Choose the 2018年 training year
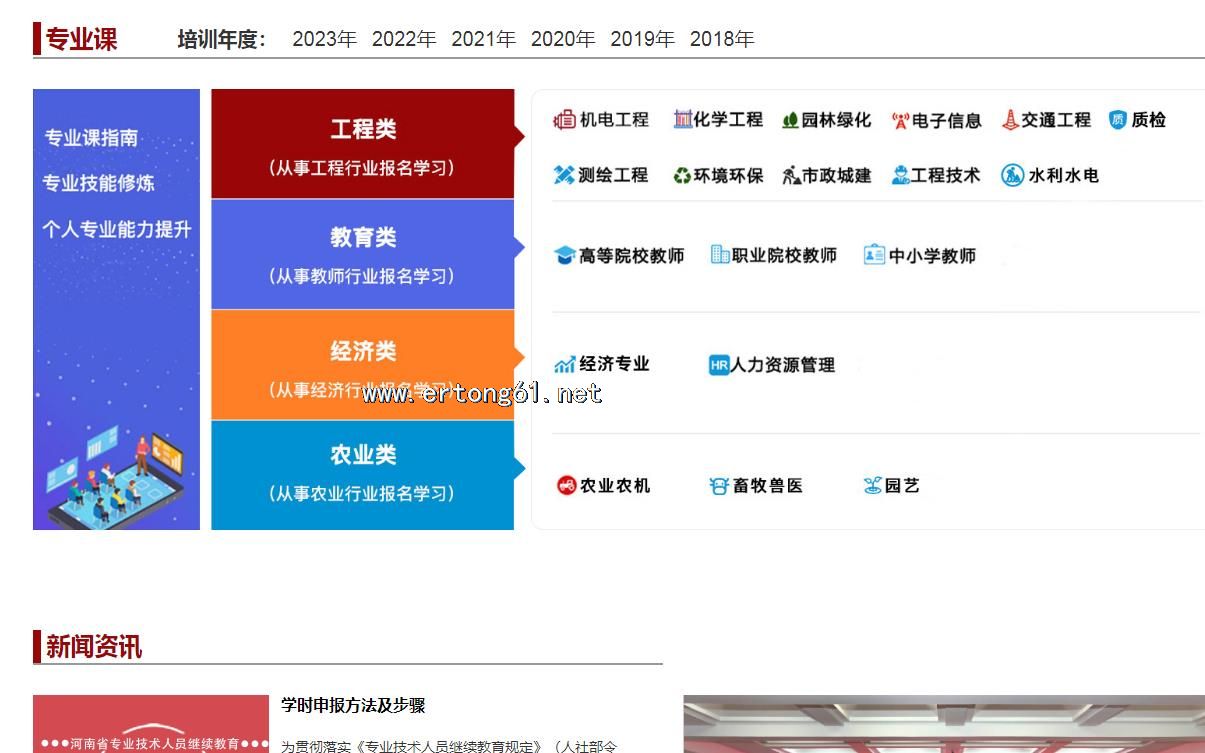 coord(721,39)
